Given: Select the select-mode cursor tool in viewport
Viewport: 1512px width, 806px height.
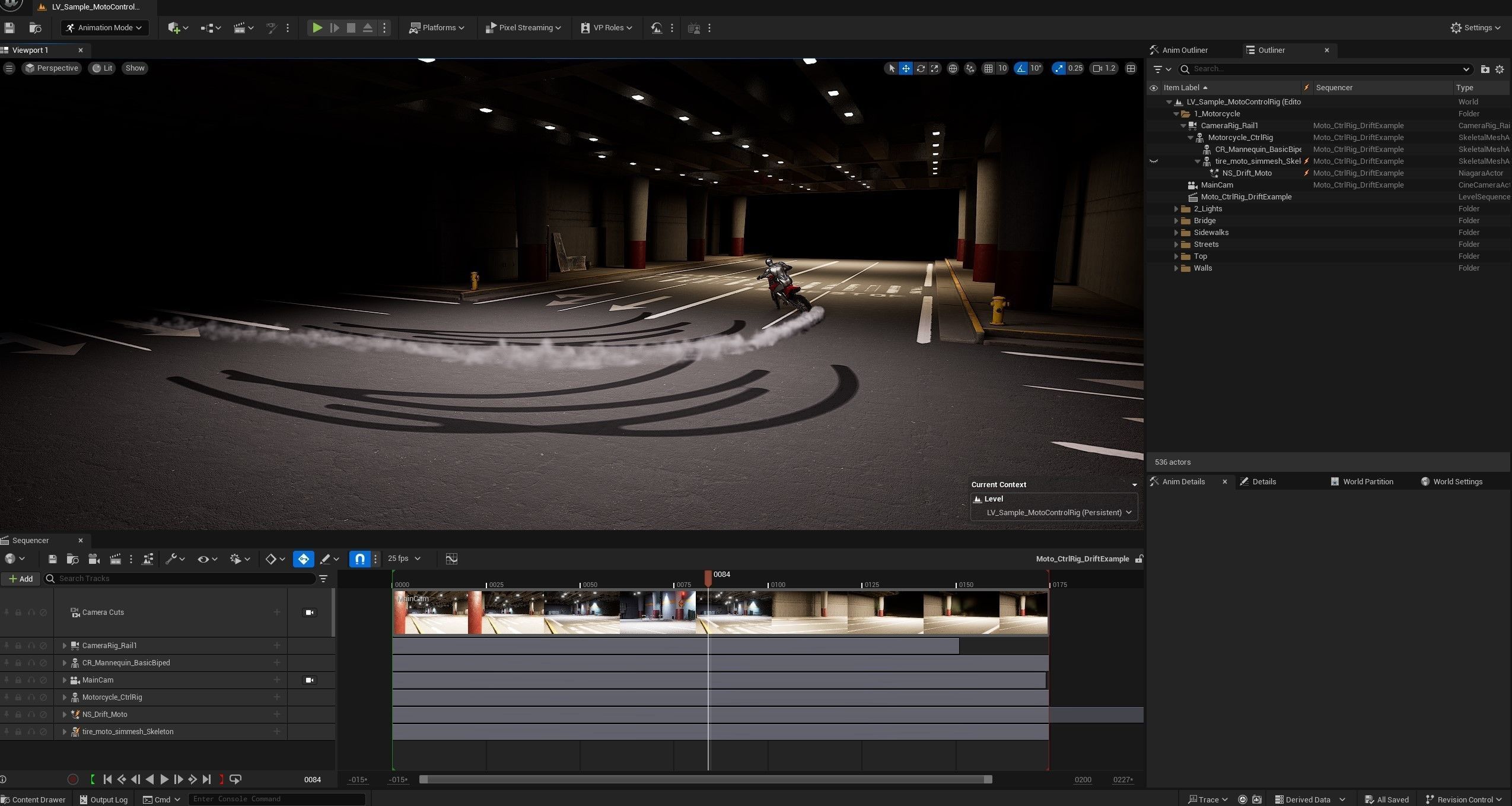Looking at the screenshot, I should 891,68.
